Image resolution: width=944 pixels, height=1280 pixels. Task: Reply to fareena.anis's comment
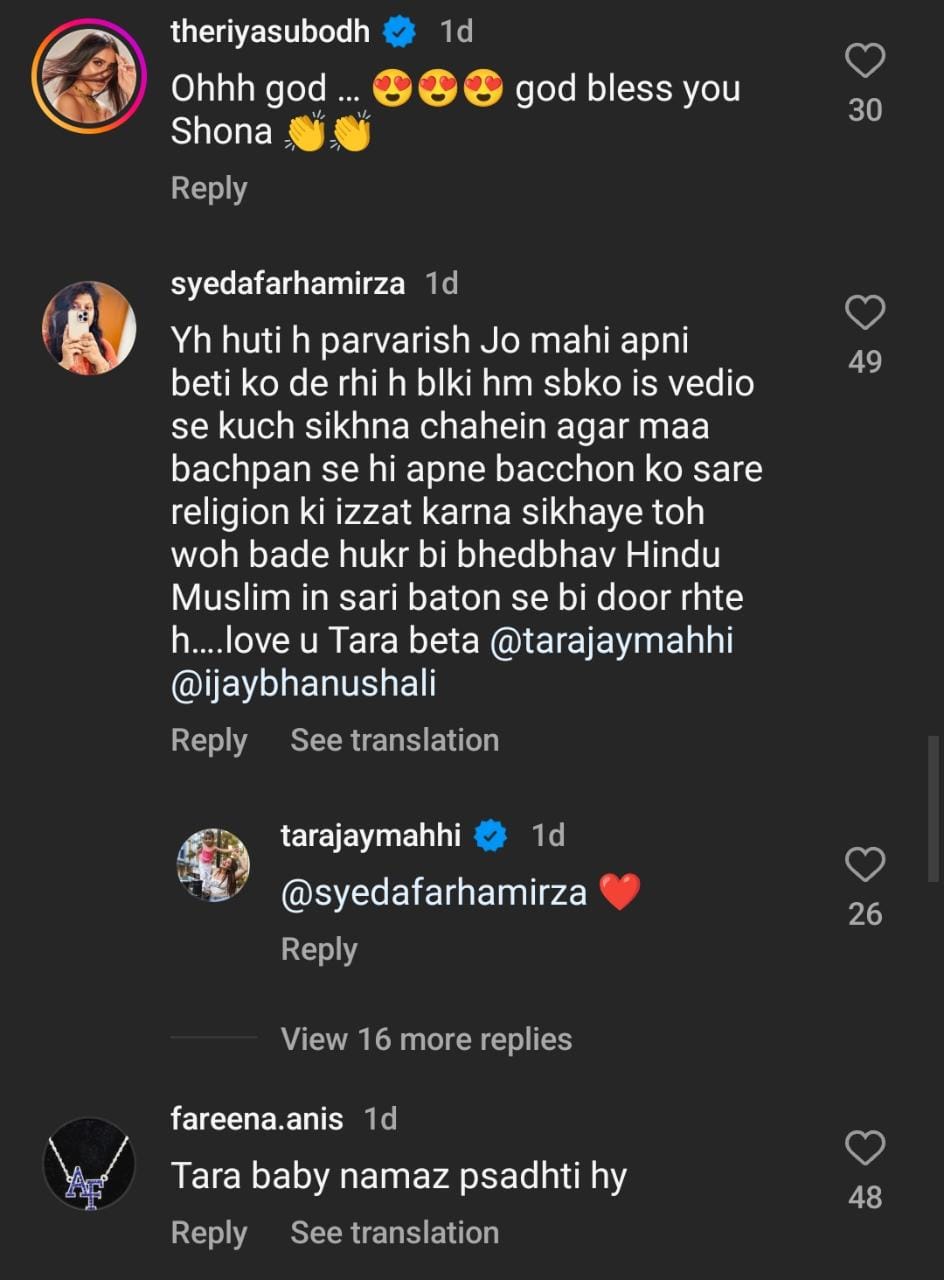tap(209, 1233)
